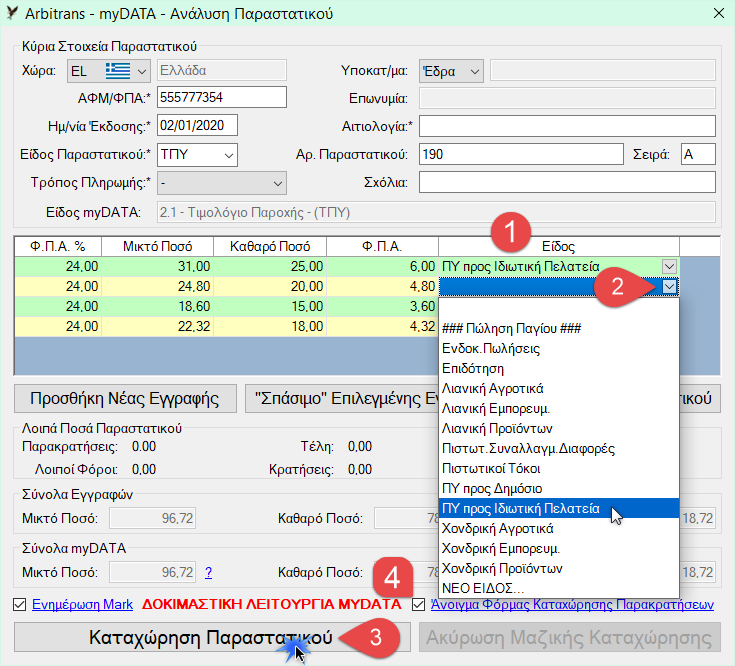Select highlighted ΠΥ προς Ιδιωτική Πελατεία option

pyautogui.click(x=559, y=509)
